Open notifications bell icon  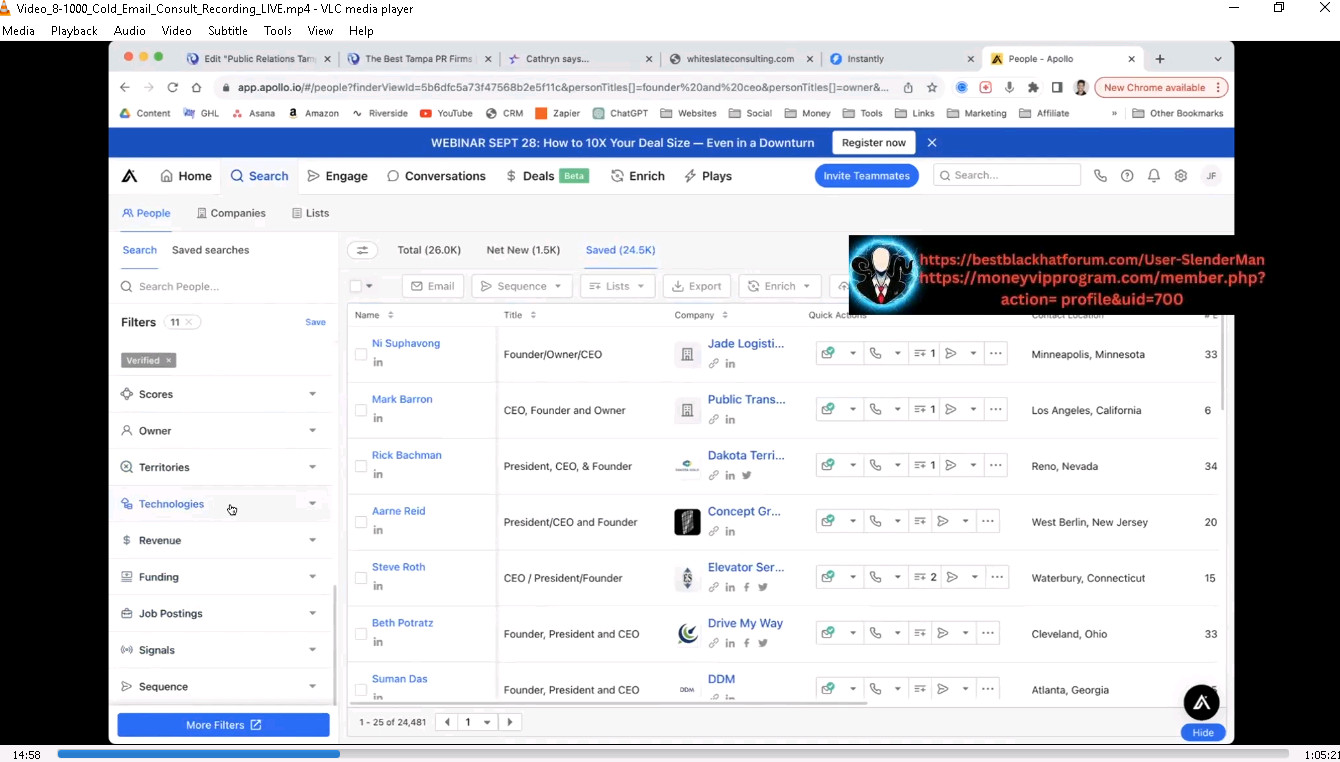click(x=1154, y=176)
